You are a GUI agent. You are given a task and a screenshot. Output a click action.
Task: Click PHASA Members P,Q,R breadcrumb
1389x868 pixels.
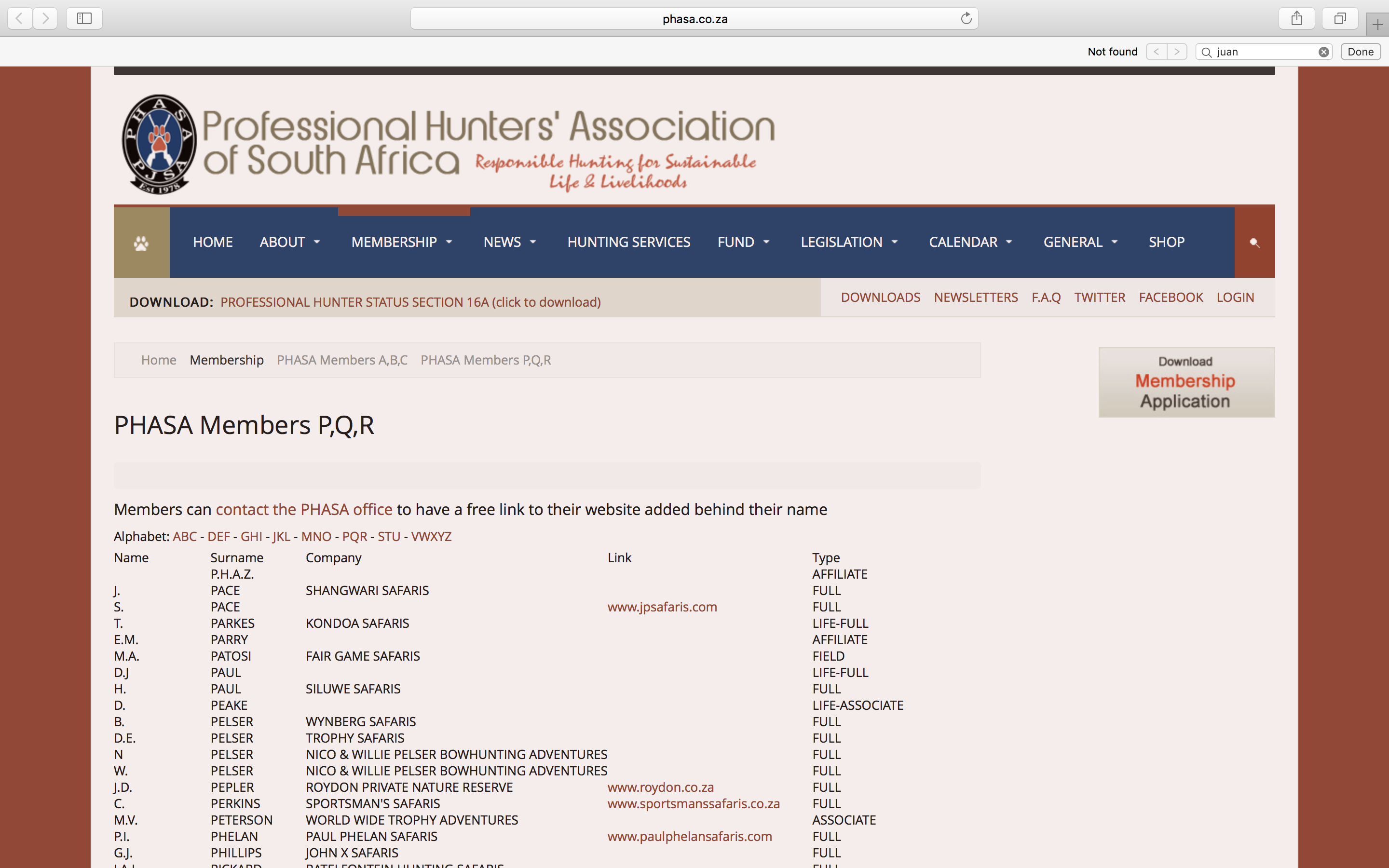[486, 360]
